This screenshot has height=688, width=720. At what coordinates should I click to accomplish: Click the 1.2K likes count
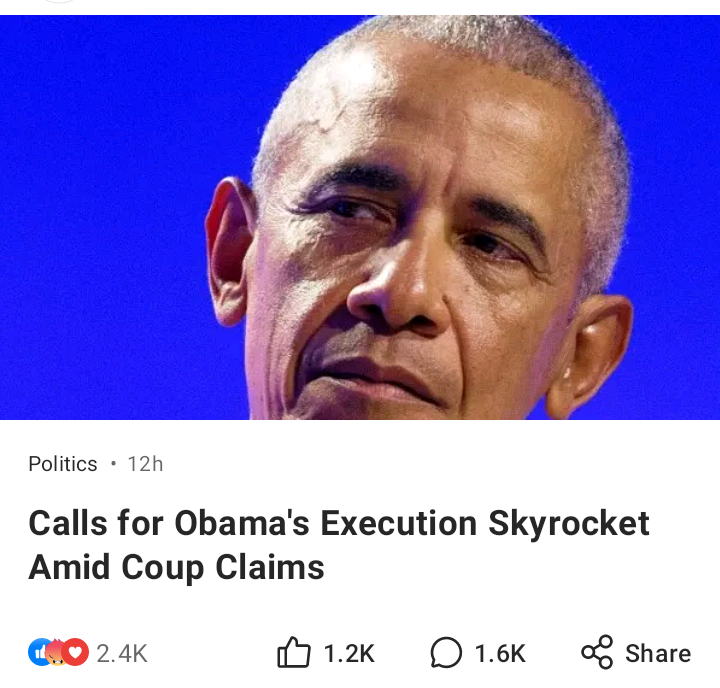tap(349, 654)
